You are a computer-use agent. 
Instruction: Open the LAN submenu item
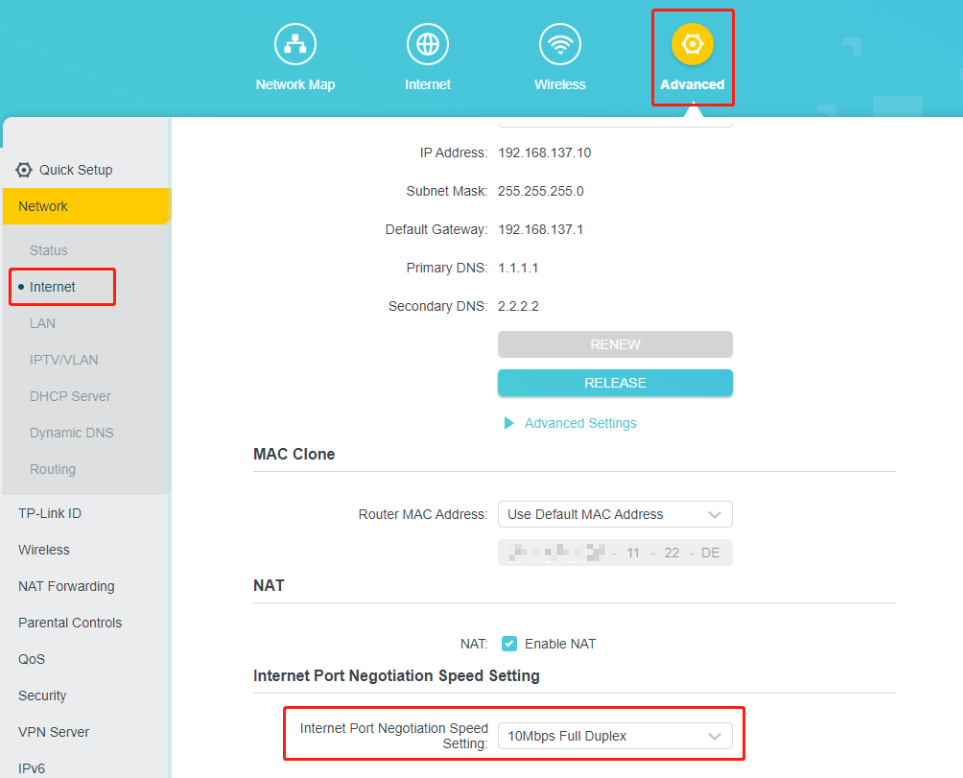[43, 323]
